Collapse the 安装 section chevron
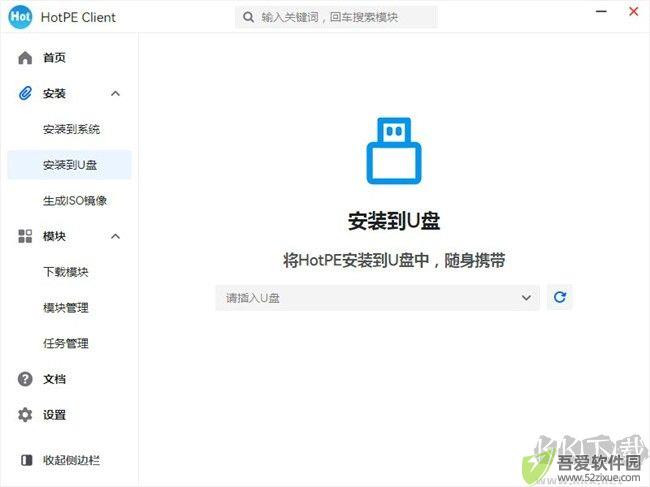 pos(115,94)
